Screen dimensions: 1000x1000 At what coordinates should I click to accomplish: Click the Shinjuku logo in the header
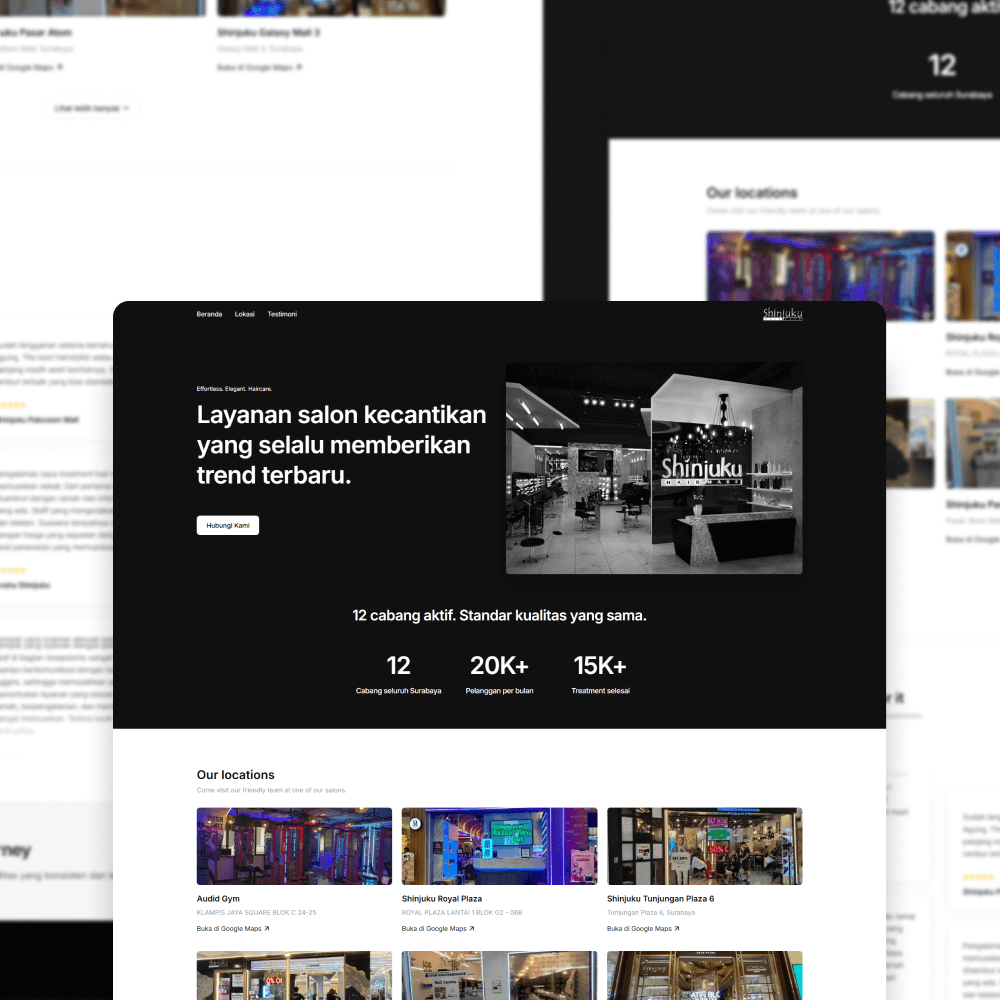pos(782,314)
